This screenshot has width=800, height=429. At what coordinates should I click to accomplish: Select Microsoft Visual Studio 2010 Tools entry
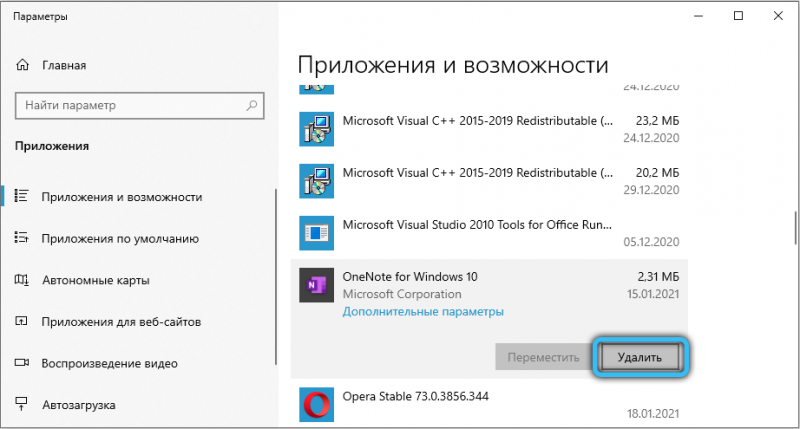489,233
